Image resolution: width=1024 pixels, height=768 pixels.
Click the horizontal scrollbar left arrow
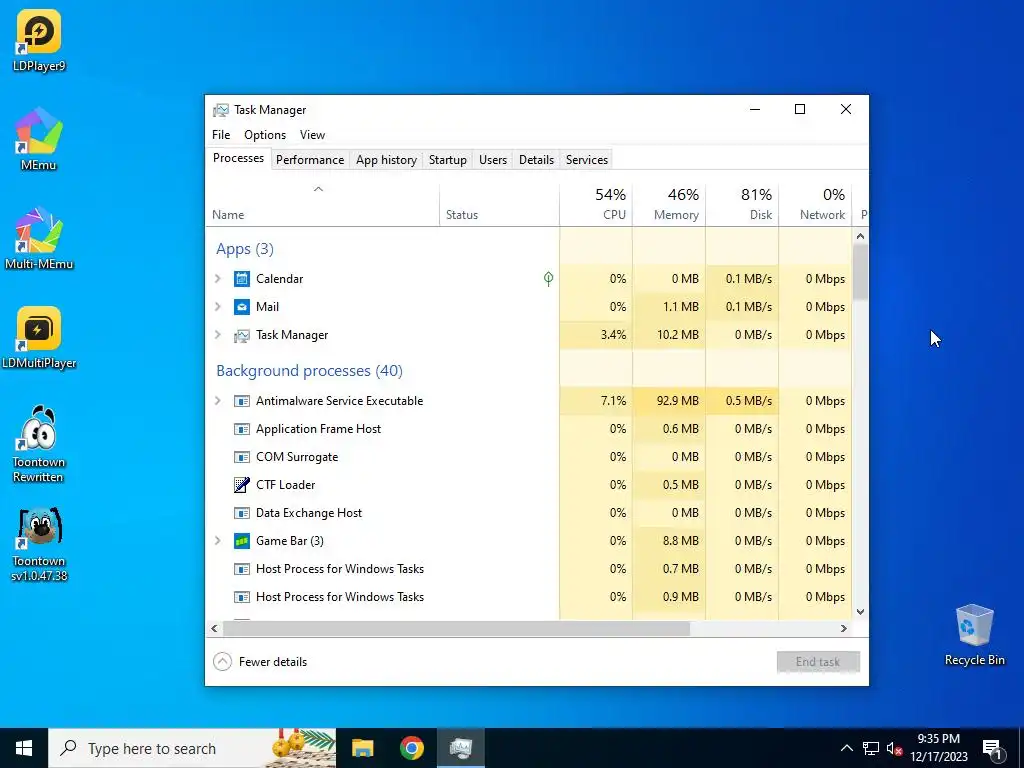pos(214,628)
